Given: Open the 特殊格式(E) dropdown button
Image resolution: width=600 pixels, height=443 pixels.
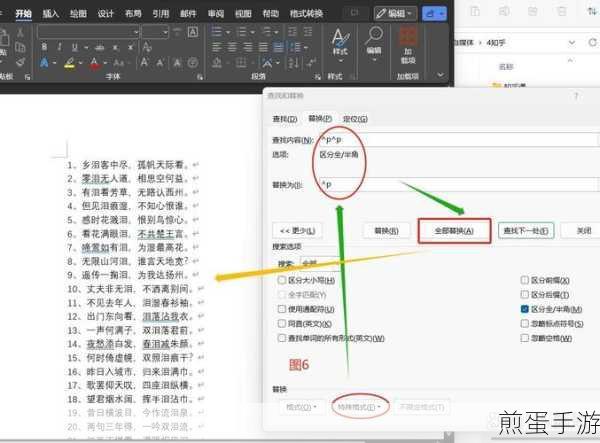Looking at the screenshot, I should pyautogui.click(x=359, y=407).
